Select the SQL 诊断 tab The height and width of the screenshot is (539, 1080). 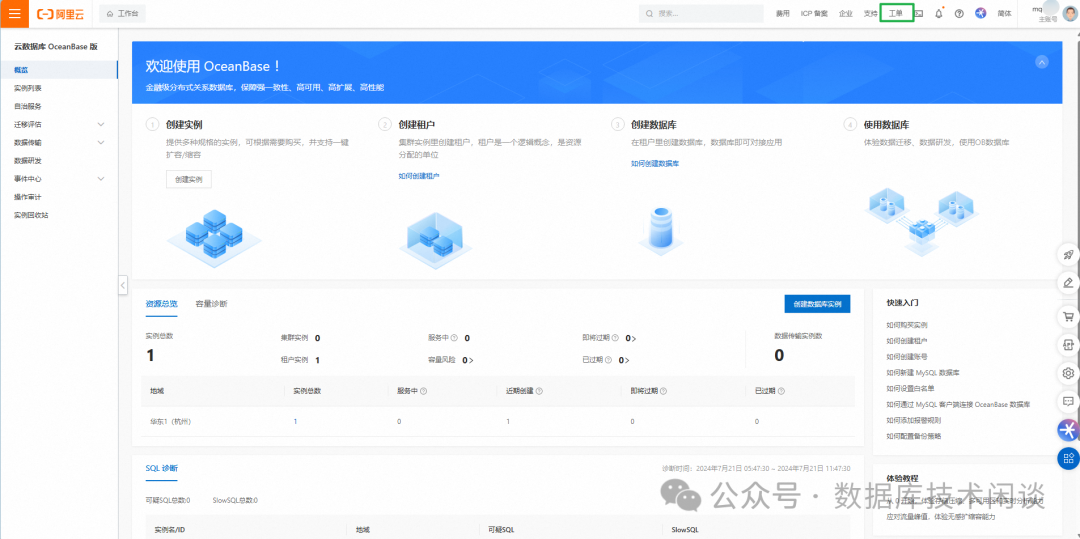click(x=161, y=468)
